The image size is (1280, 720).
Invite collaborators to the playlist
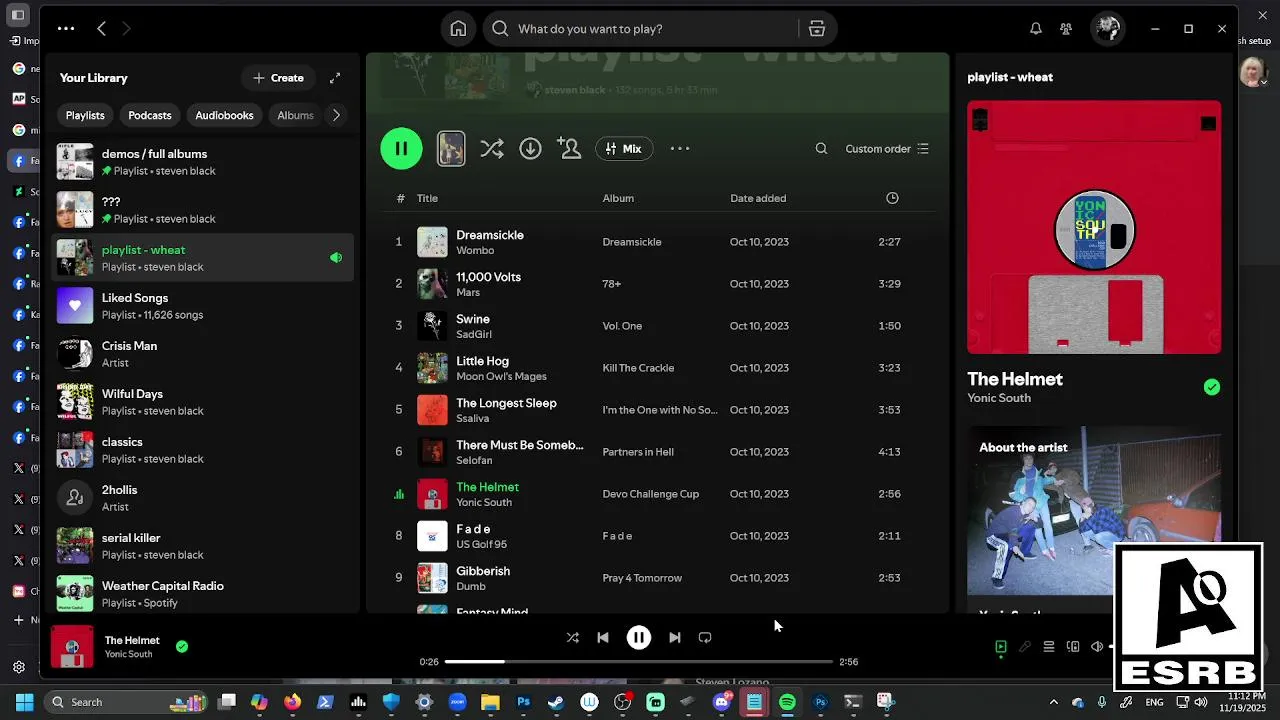tap(569, 149)
